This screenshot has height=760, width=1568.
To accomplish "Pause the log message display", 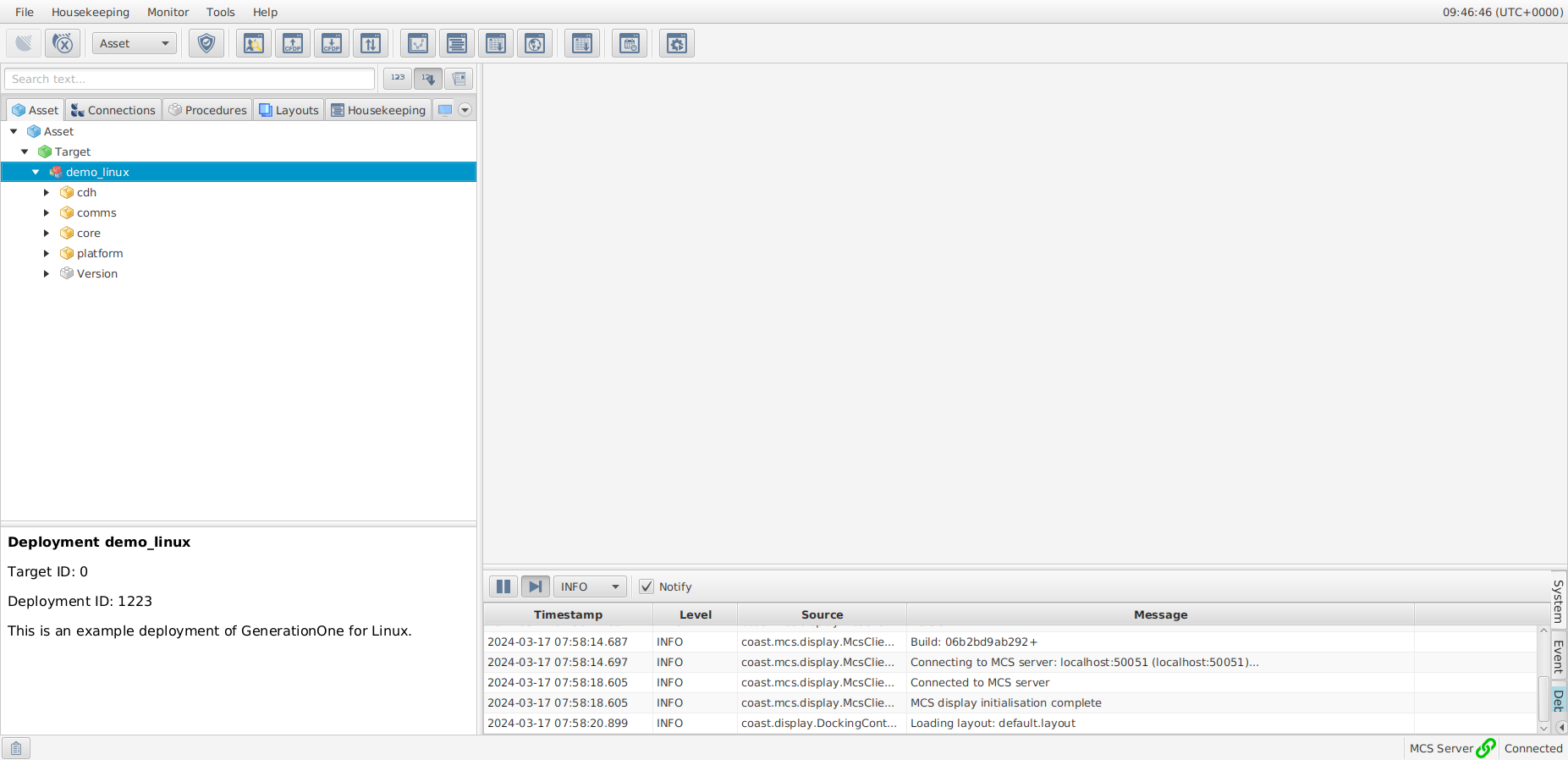I will (x=503, y=587).
